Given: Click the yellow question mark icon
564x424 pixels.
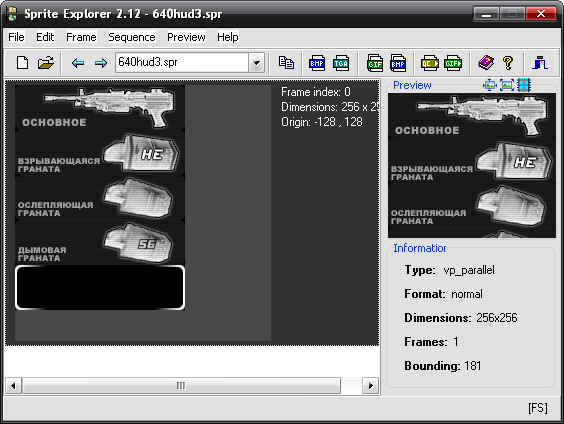Looking at the screenshot, I should 508,63.
